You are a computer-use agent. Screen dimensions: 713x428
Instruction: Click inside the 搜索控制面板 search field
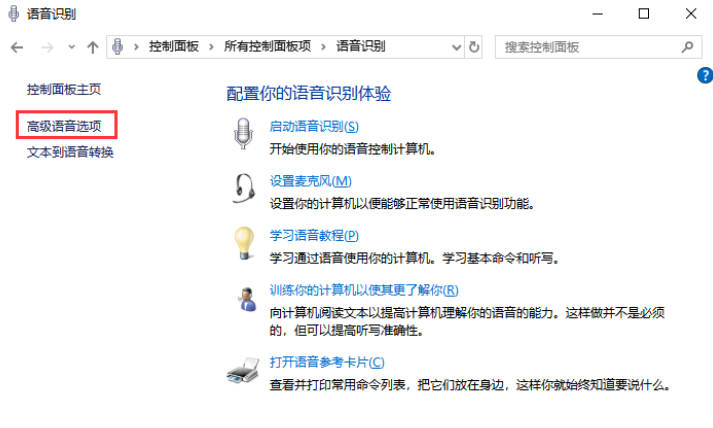(585, 47)
